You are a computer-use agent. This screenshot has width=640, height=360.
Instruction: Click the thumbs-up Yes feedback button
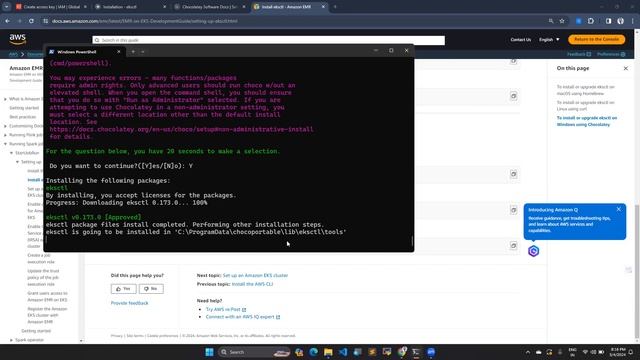pyautogui.click(x=124, y=289)
